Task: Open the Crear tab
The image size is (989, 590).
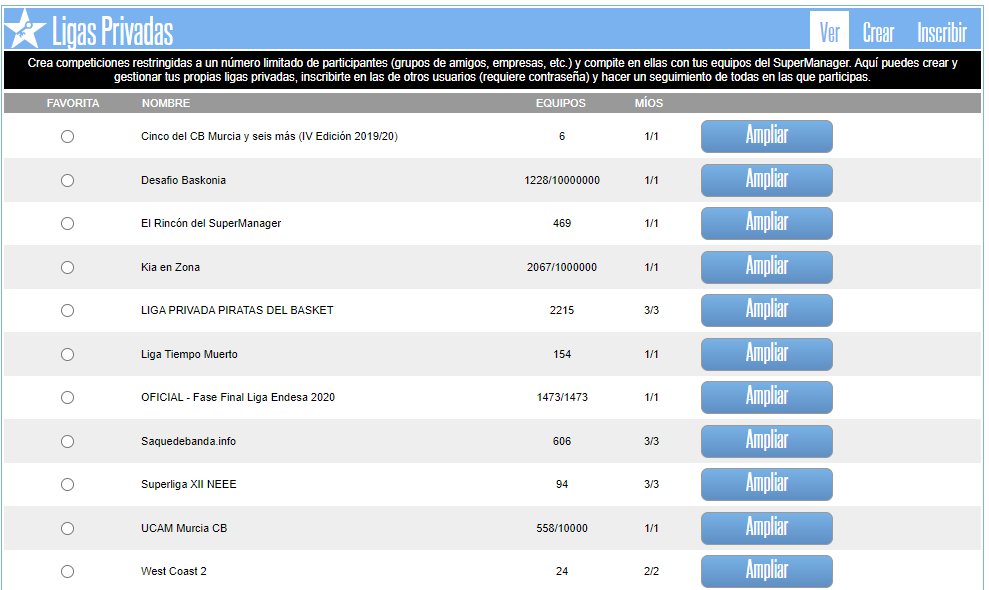Action: tap(878, 32)
